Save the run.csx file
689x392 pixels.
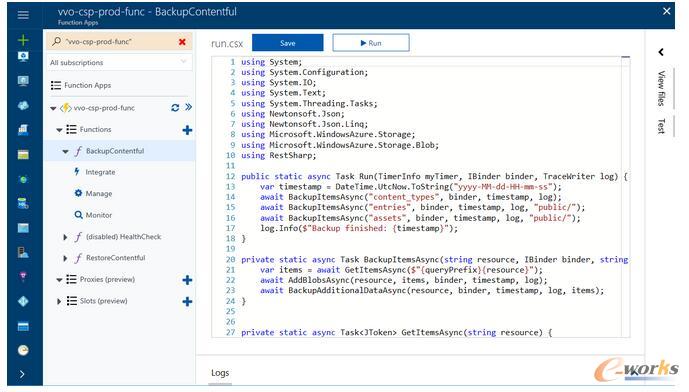(288, 43)
